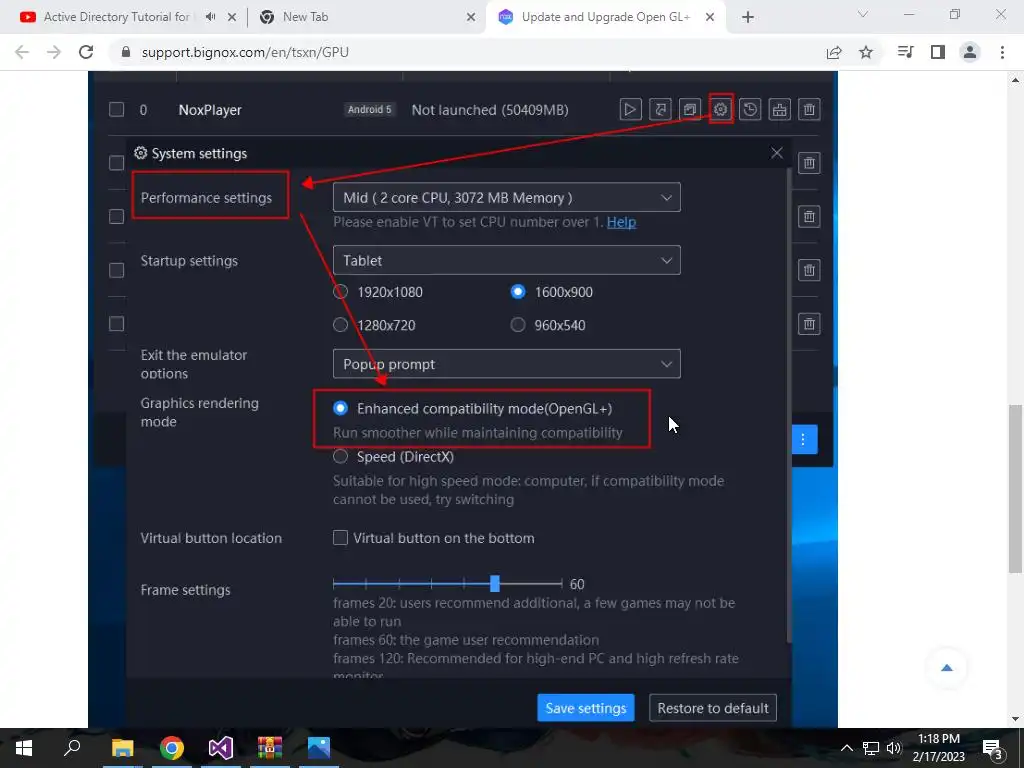
Task: Click the Android 5 badge in NoxPlayer row
Action: click(370, 110)
